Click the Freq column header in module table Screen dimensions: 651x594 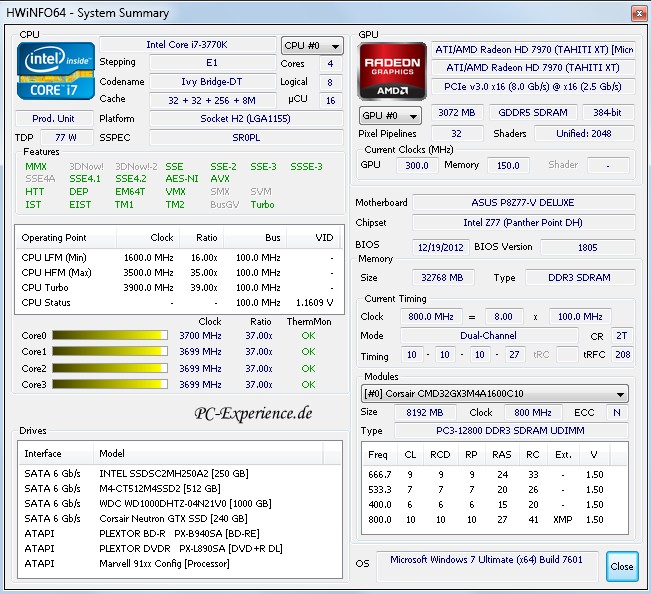(378, 455)
